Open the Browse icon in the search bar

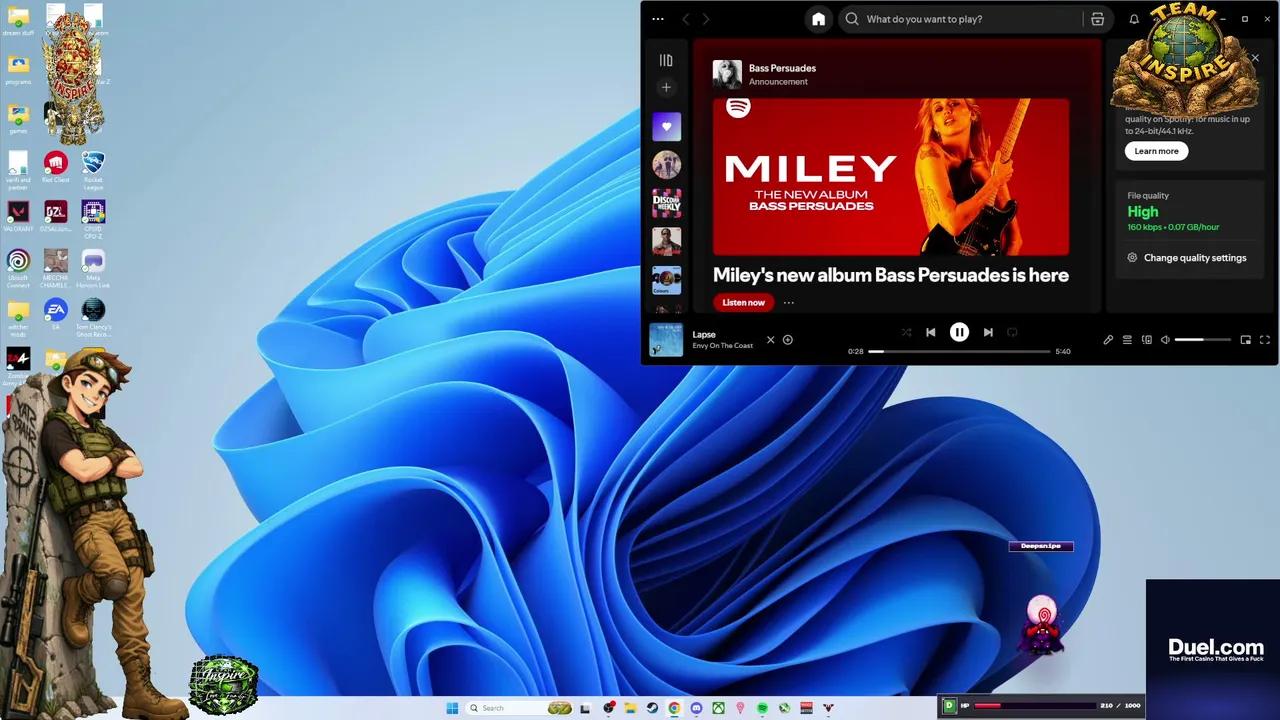pyautogui.click(x=1097, y=19)
